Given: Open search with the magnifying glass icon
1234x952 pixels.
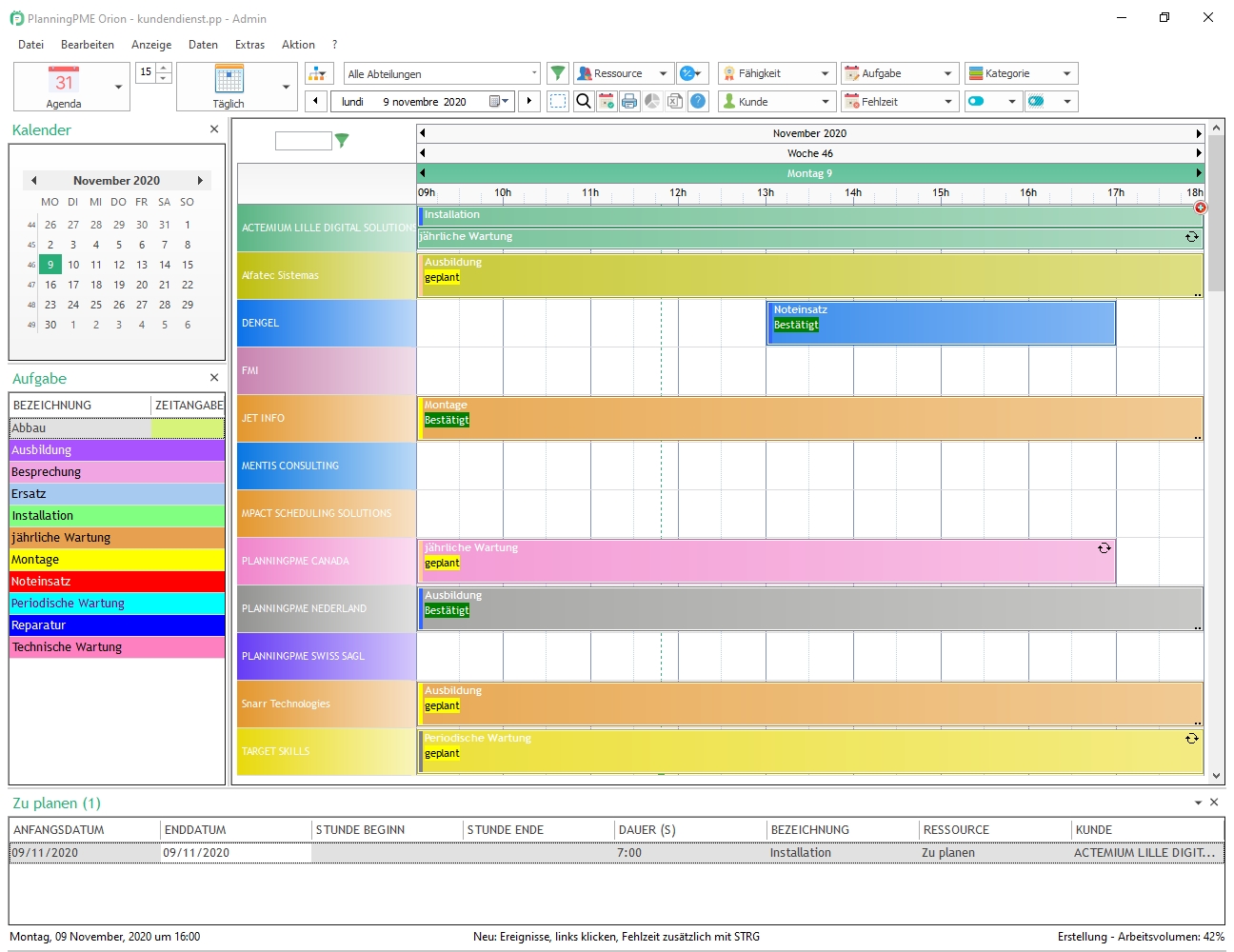Looking at the screenshot, I should [x=584, y=101].
